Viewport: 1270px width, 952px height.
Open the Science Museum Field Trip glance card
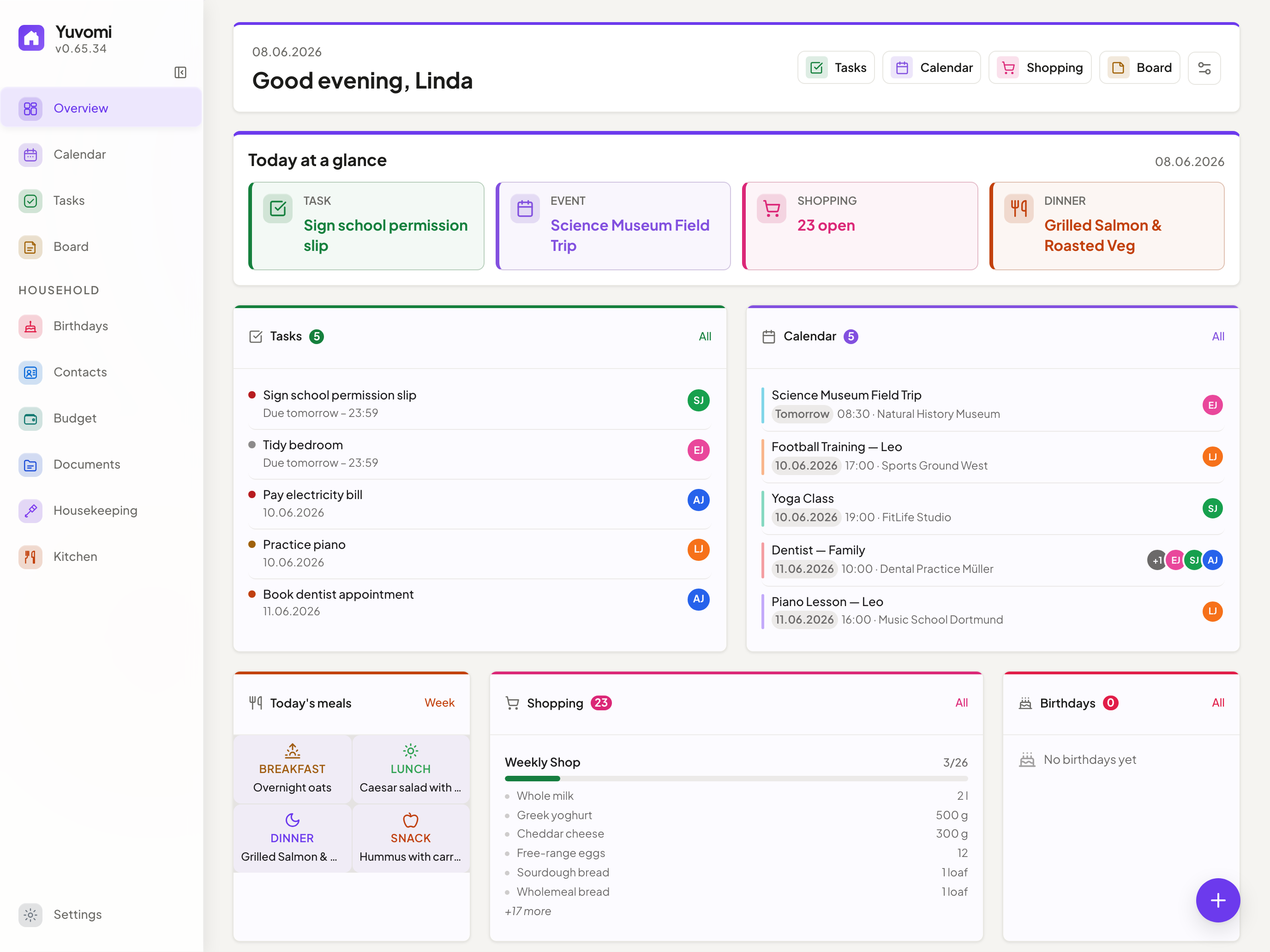point(613,226)
